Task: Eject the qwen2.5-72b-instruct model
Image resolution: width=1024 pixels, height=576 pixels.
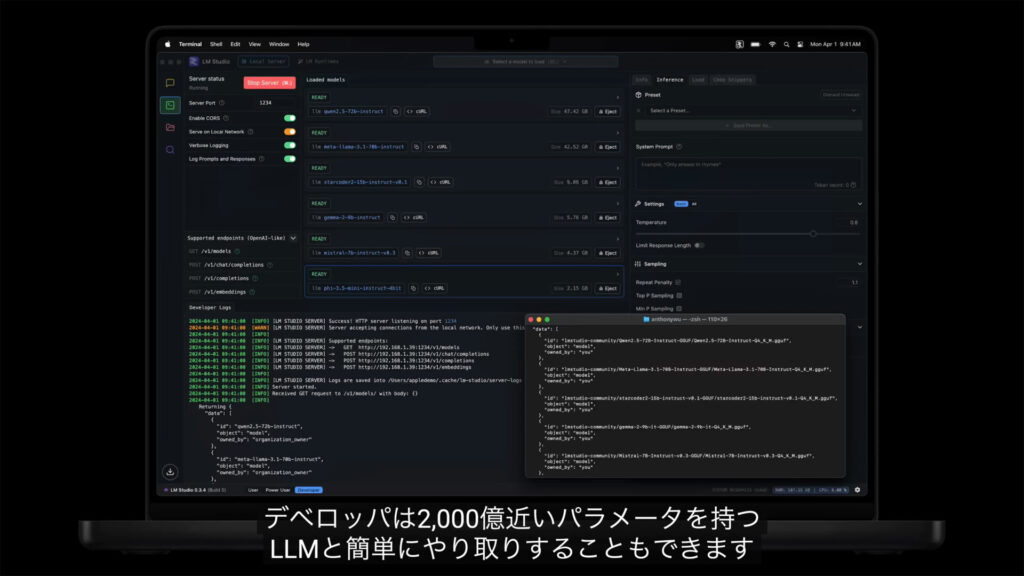Action: (607, 112)
